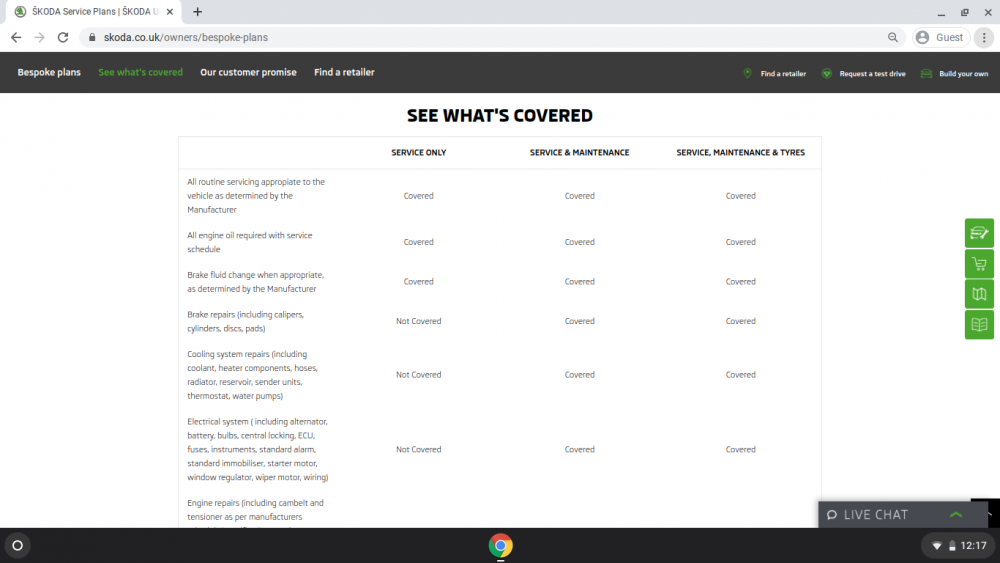Click the battery status icon
This screenshot has width=1000, height=563.
click(952, 546)
